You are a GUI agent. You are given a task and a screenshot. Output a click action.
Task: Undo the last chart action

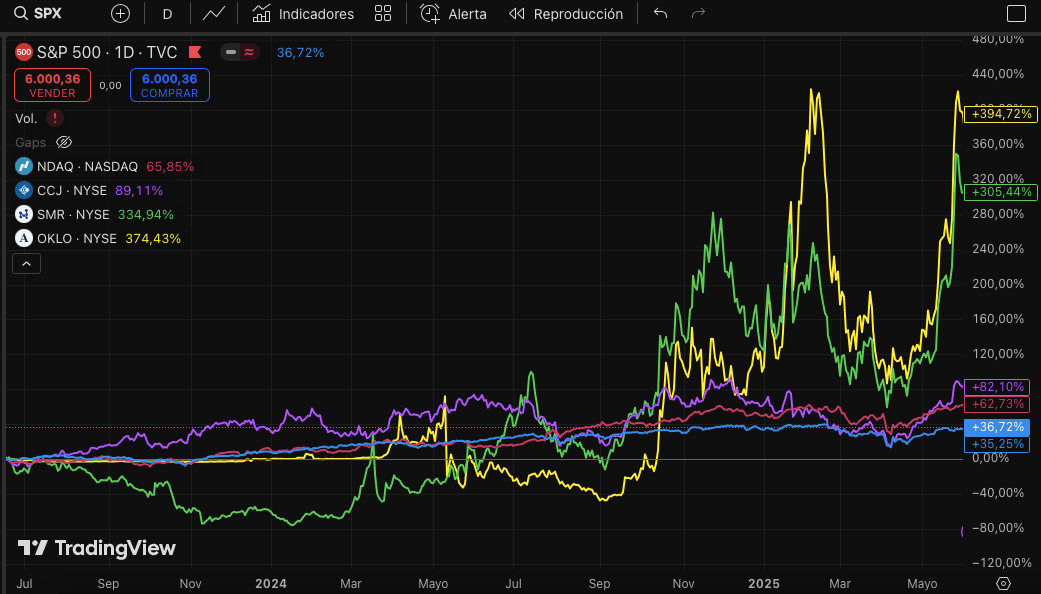660,14
